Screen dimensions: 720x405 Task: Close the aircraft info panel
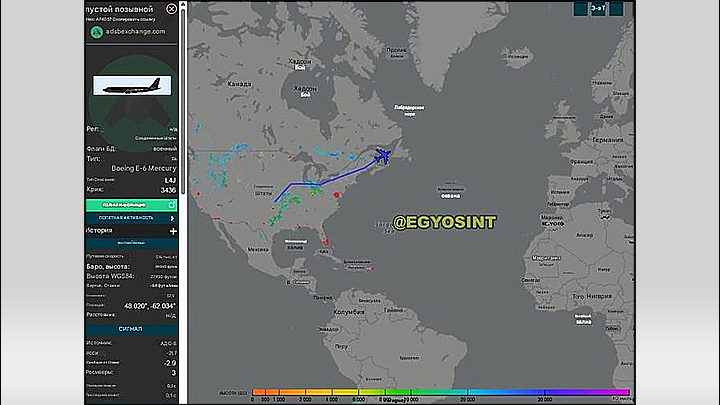(x=171, y=8)
